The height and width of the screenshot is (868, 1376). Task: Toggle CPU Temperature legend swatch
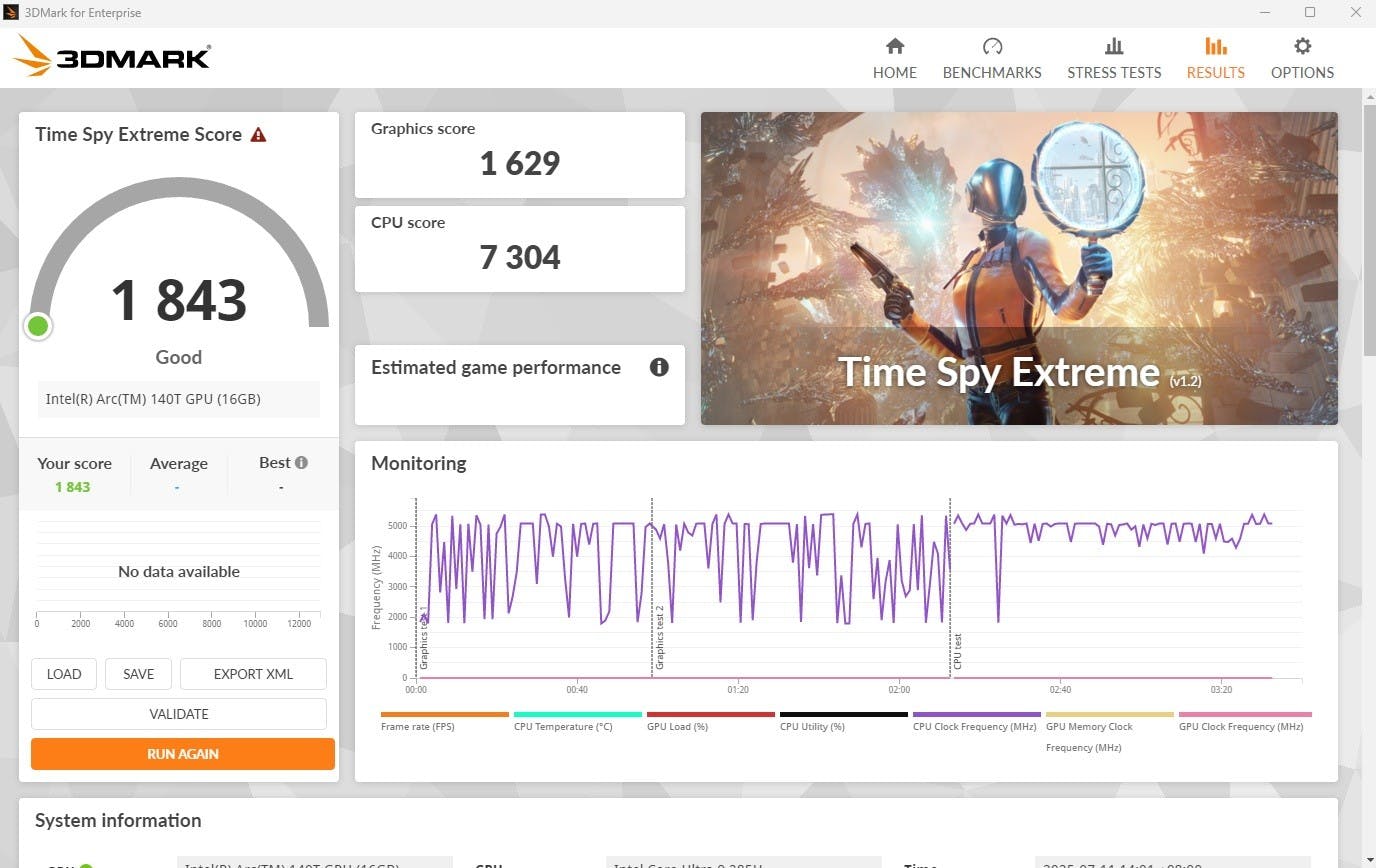click(577, 715)
